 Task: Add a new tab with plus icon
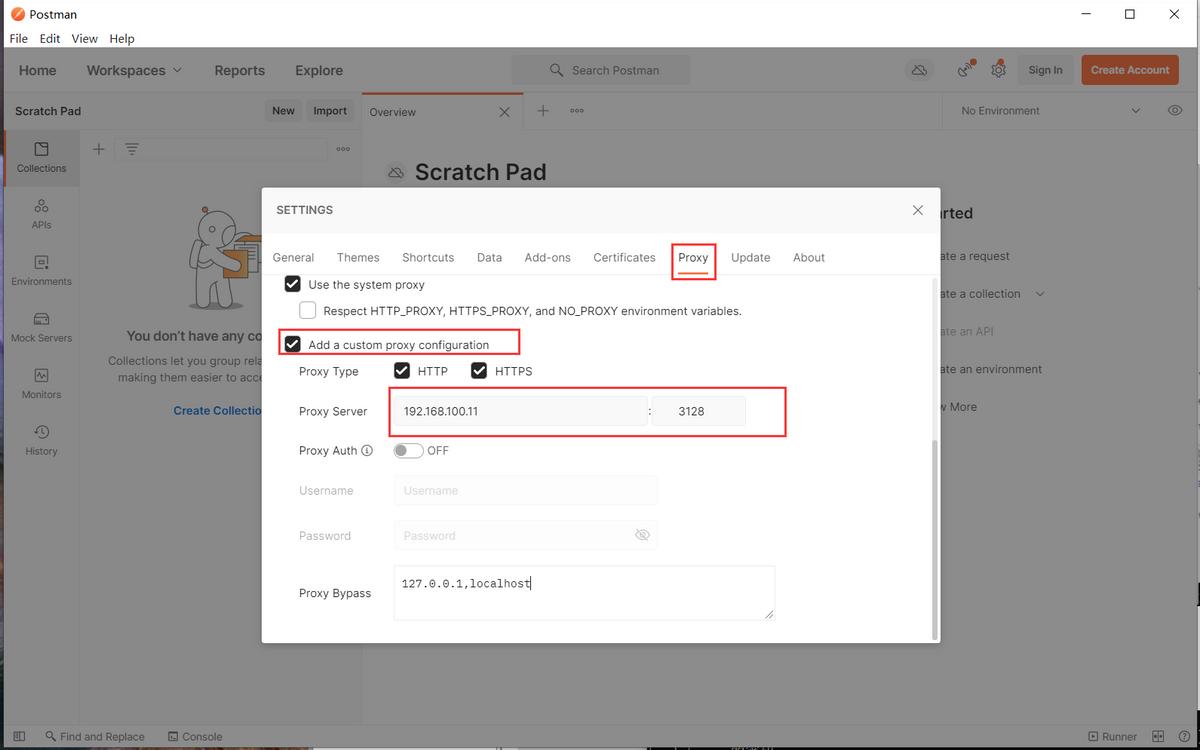pos(543,110)
